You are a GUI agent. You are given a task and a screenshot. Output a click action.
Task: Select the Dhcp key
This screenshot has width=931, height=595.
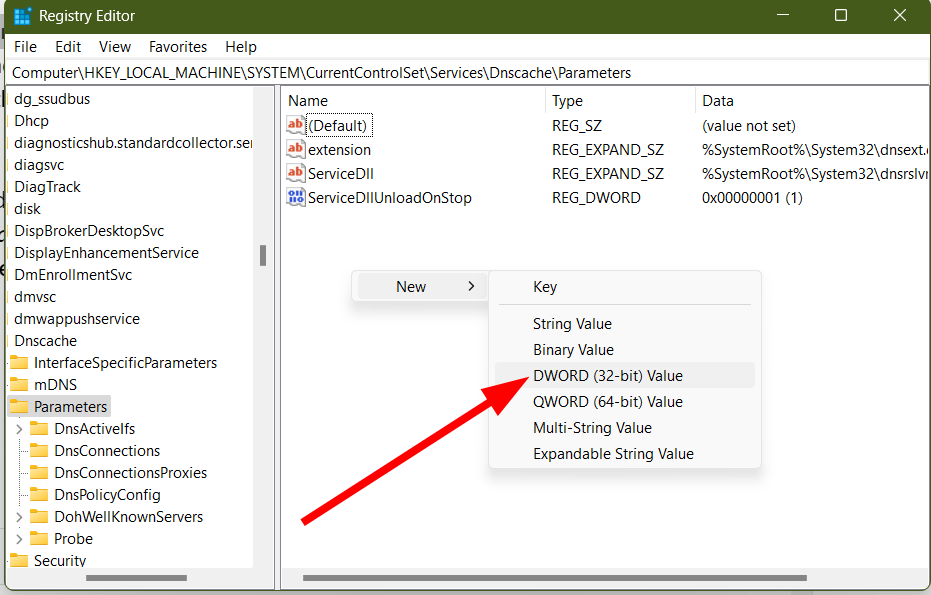pyautogui.click(x=31, y=121)
